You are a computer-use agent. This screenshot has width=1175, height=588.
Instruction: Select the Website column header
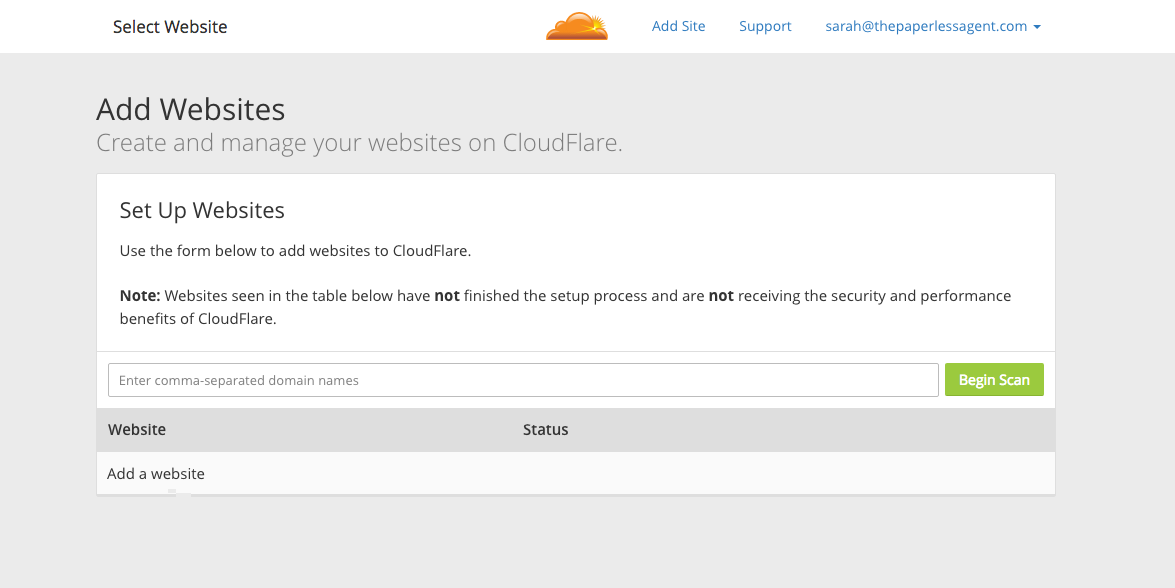tap(137, 429)
